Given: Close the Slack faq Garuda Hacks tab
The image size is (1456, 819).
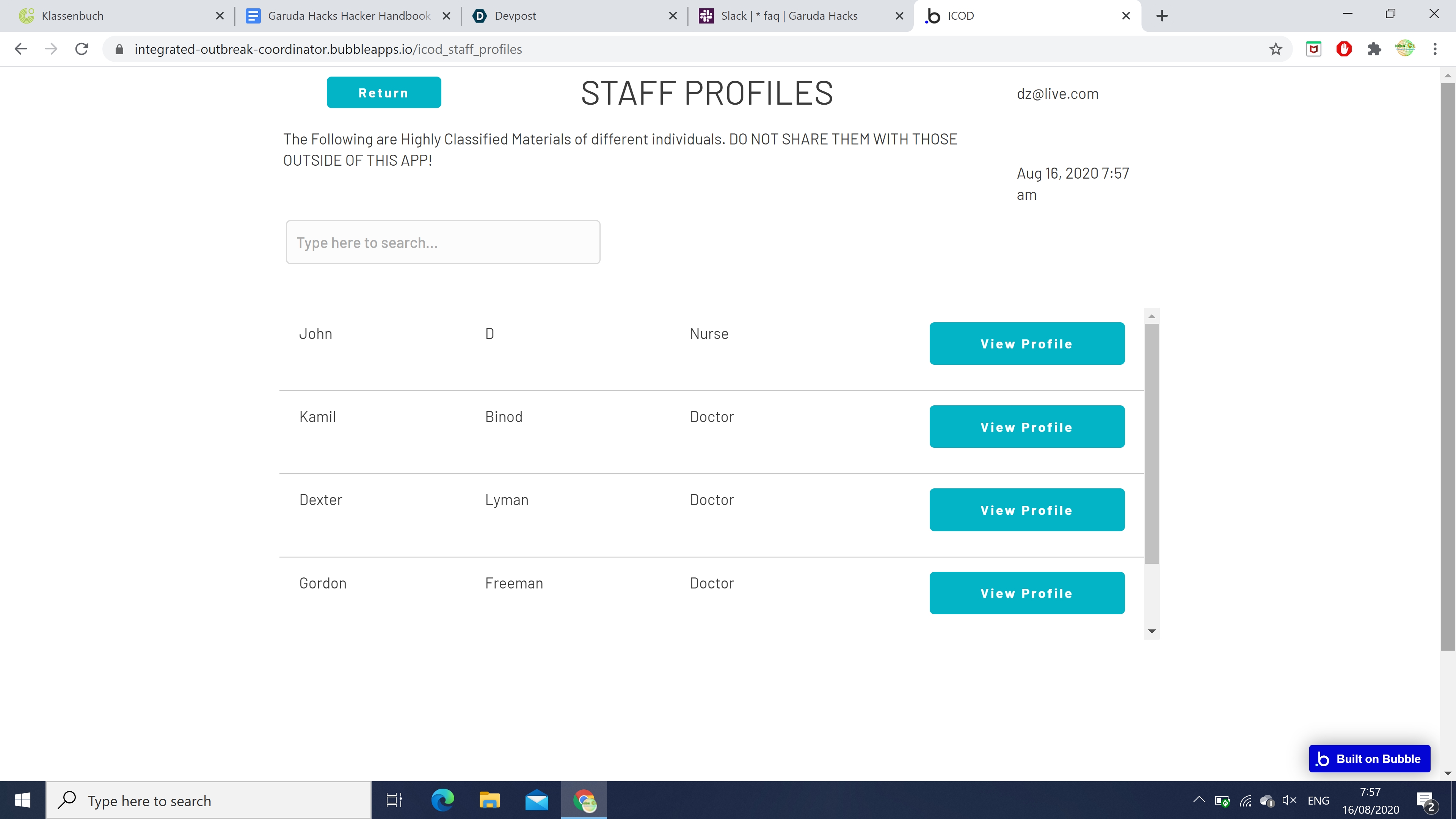Looking at the screenshot, I should pyautogui.click(x=899, y=16).
